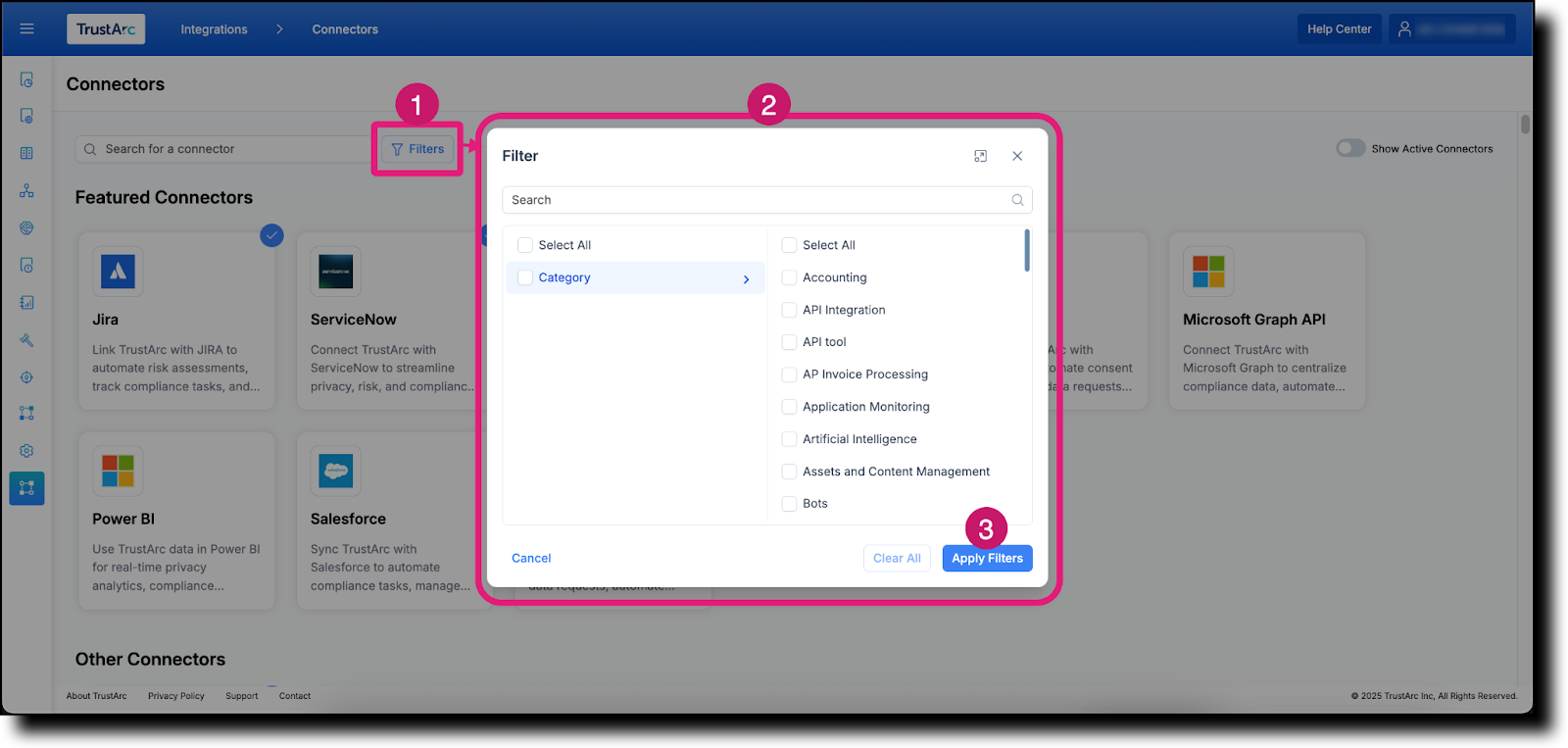Click the ServiceNow card title
The image size is (1568, 748).
click(354, 320)
